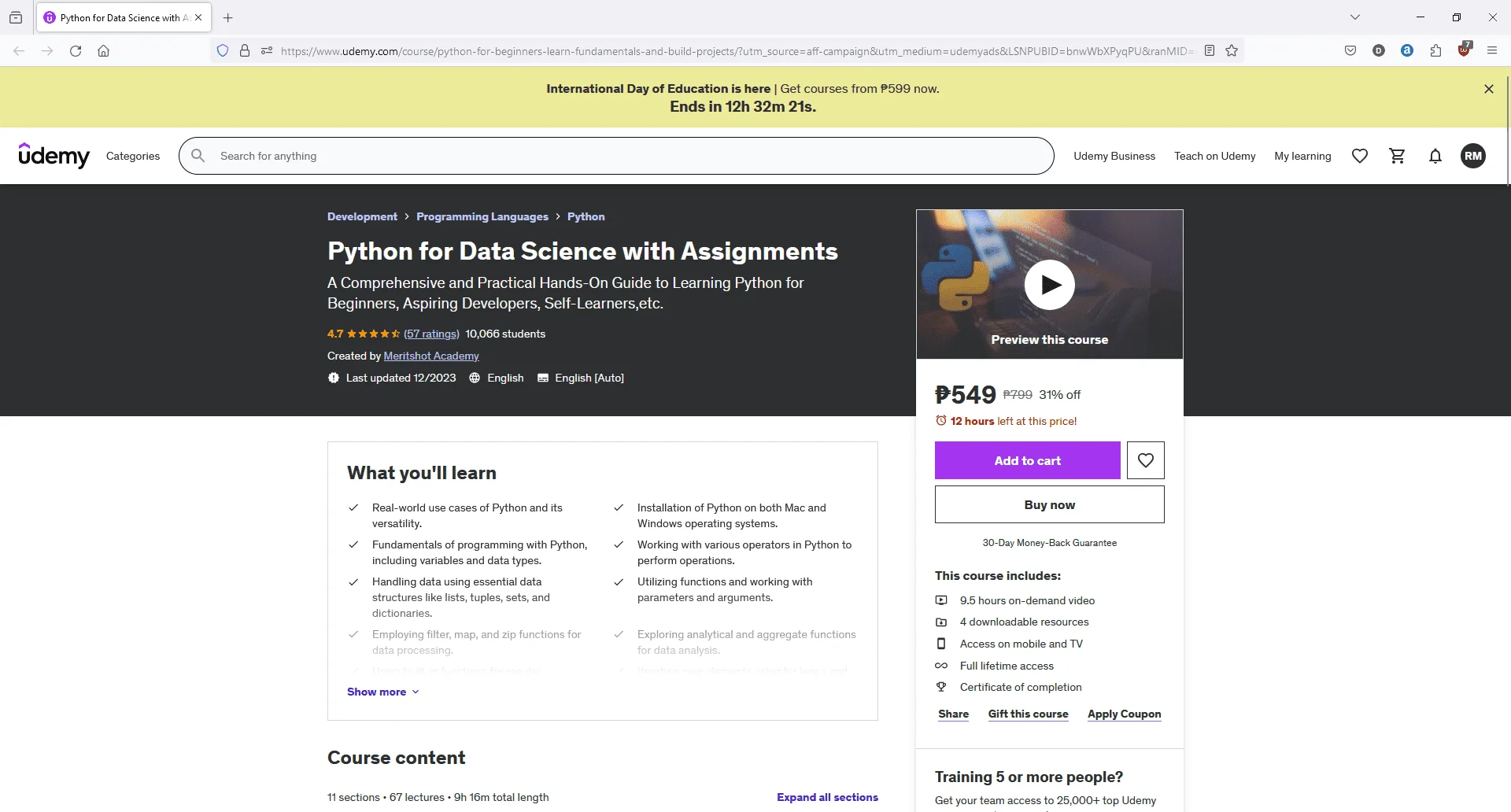
Task: Click the Buy now button
Action: (1050, 504)
